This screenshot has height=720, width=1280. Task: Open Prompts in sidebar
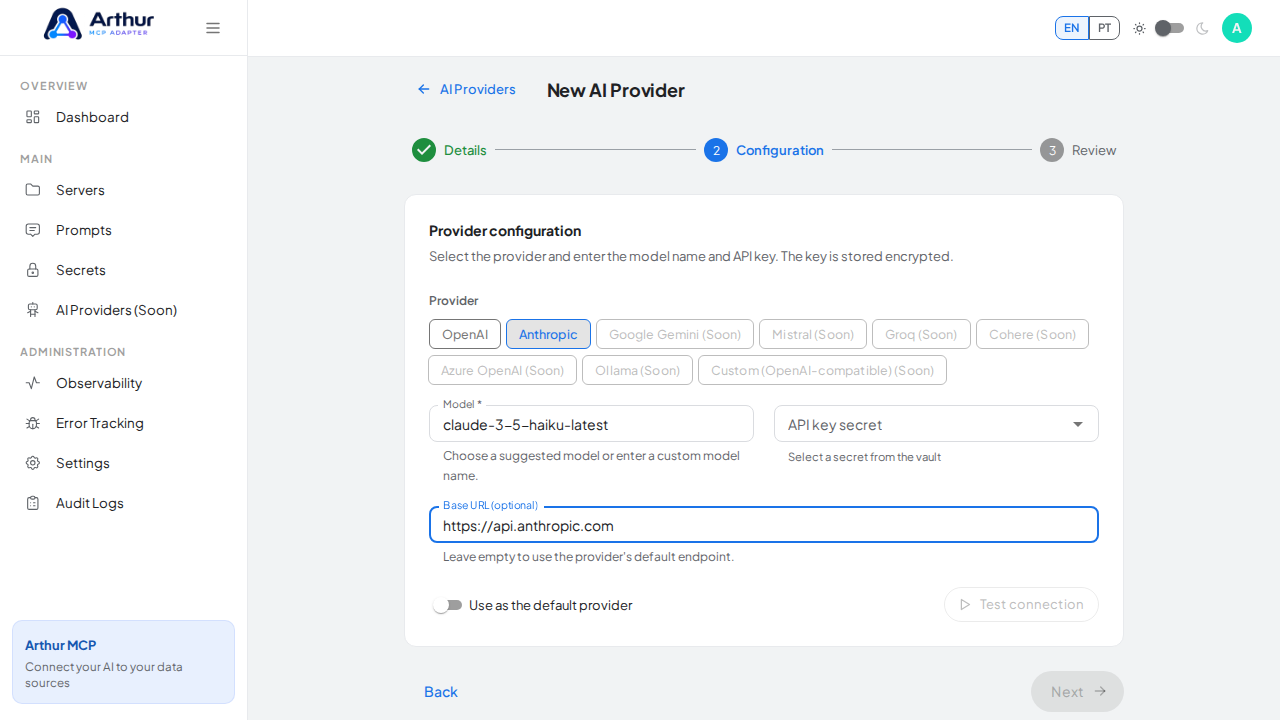click(x=124, y=230)
